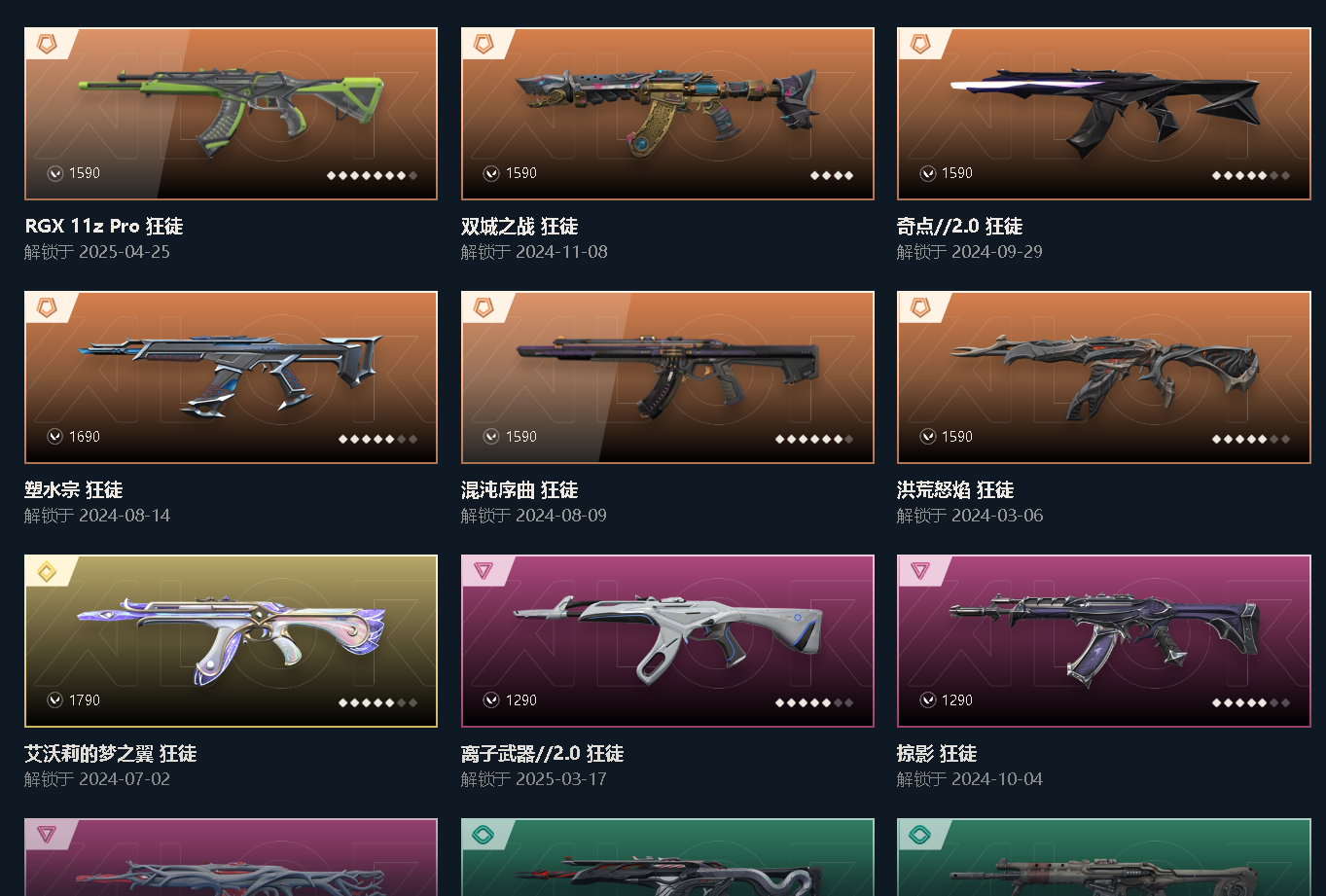
Task: Select the pink-tier partially visible bottom-left card
Action: (x=231, y=857)
